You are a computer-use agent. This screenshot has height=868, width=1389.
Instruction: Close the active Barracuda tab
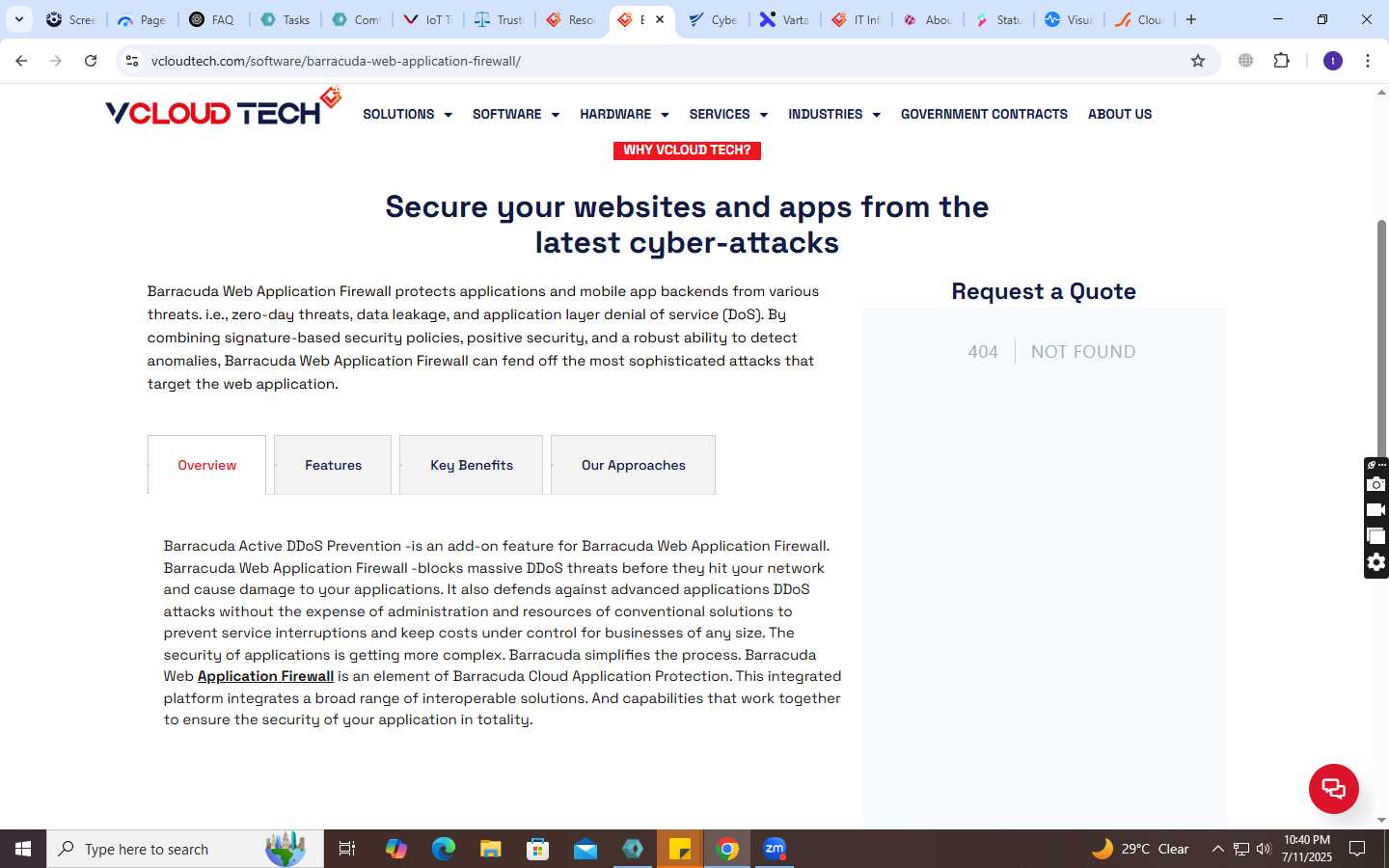tap(660, 19)
